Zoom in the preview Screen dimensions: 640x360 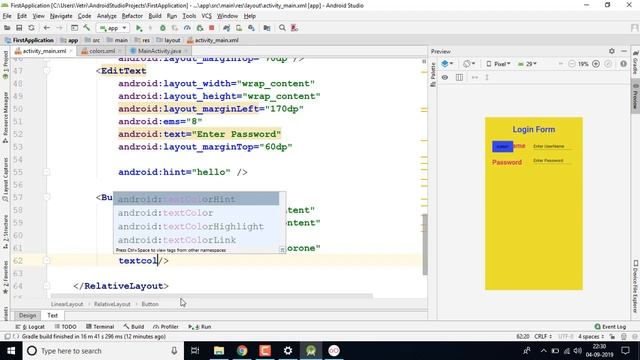tap(596, 64)
